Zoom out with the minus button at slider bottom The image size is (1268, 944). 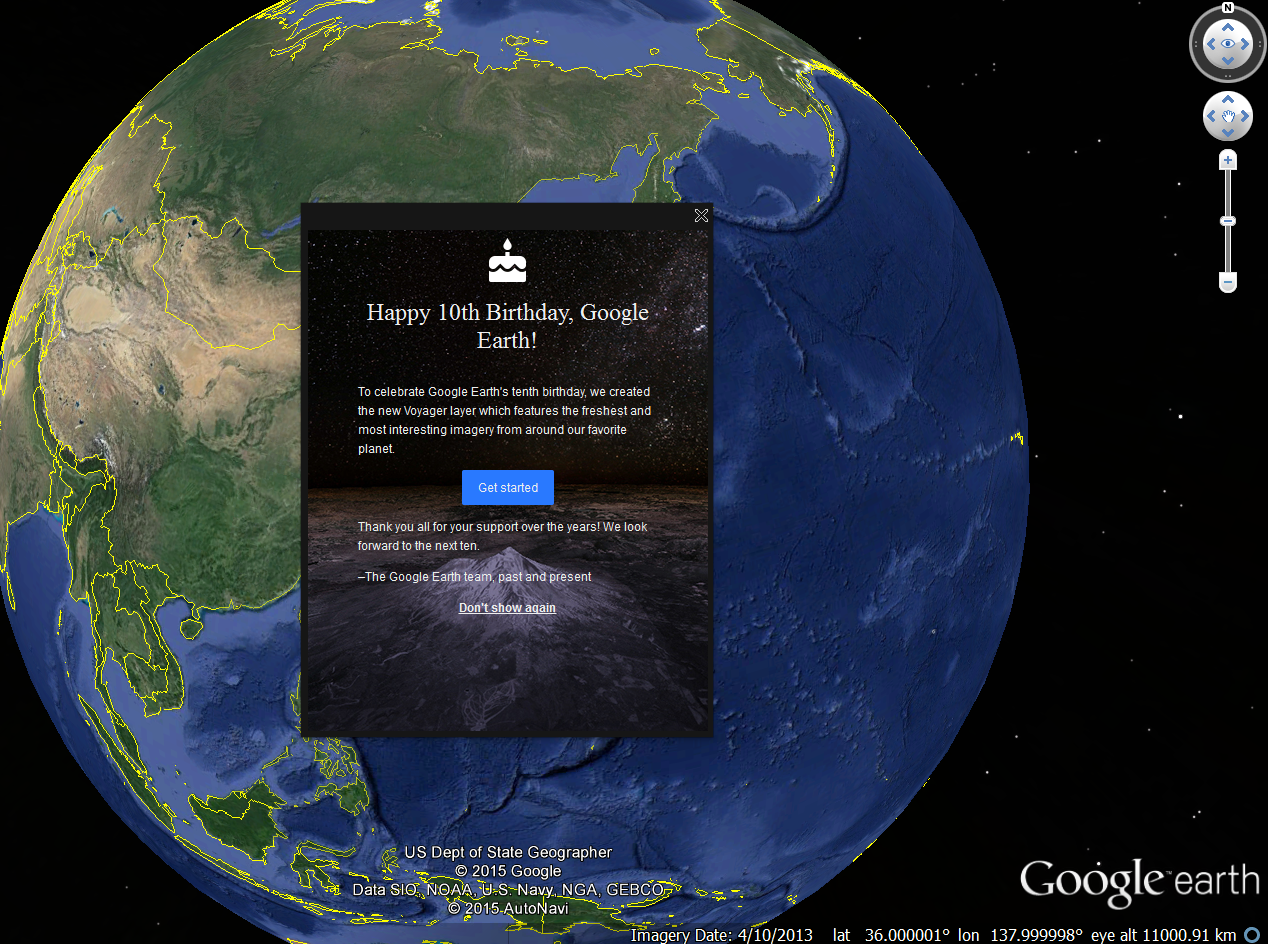[1228, 283]
